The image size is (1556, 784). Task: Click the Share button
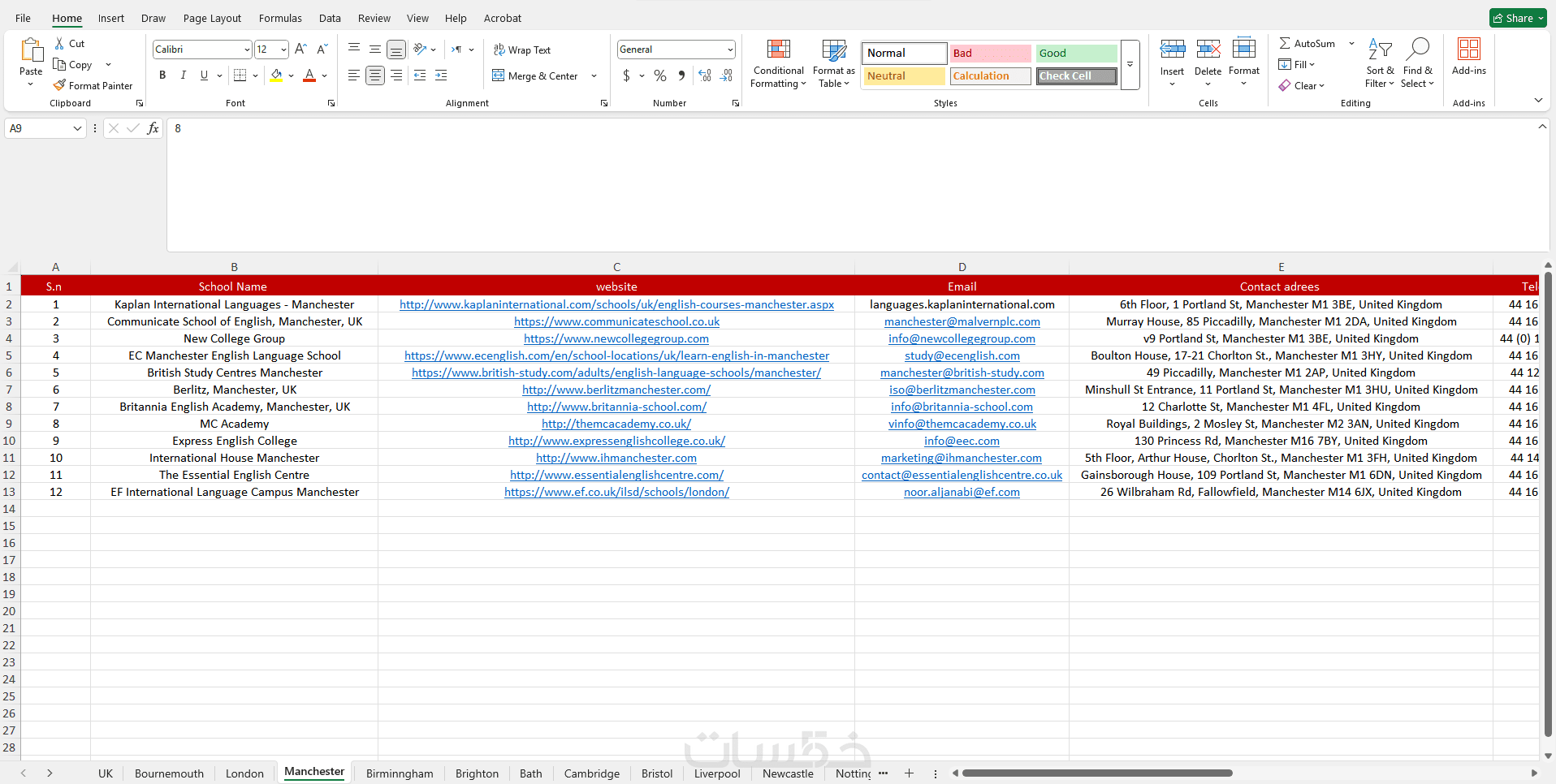click(1518, 18)
